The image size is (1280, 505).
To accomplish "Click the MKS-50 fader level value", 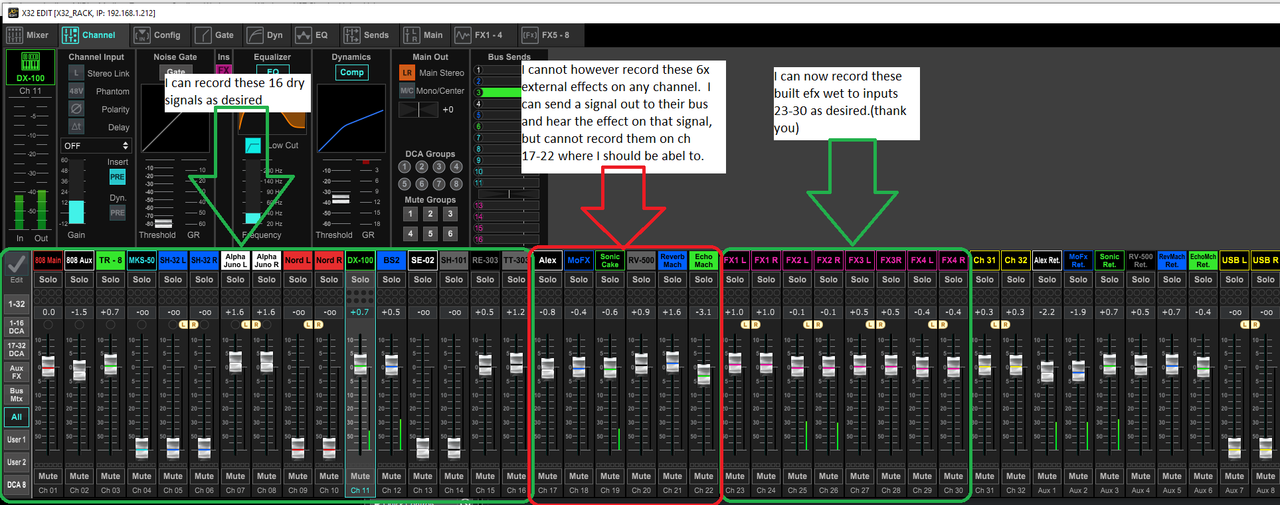I will 141,312.
